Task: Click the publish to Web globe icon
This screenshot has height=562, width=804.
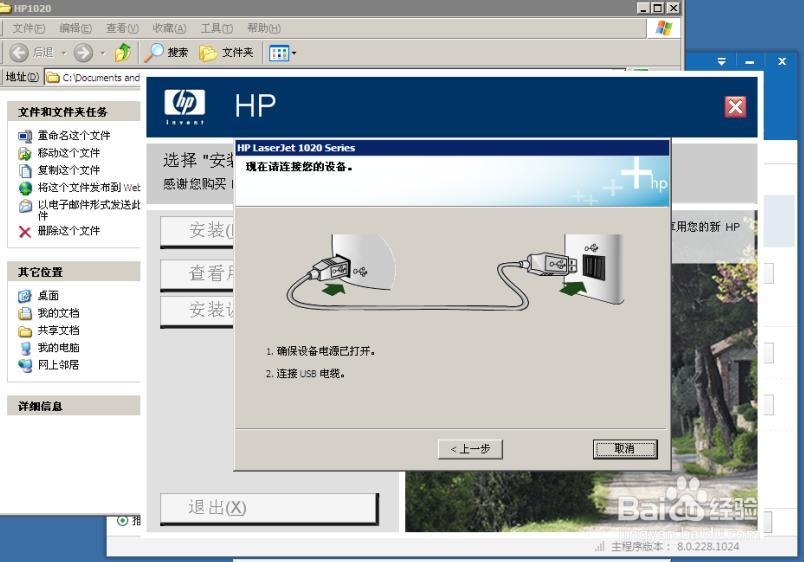Action: (x=25, y=188)
